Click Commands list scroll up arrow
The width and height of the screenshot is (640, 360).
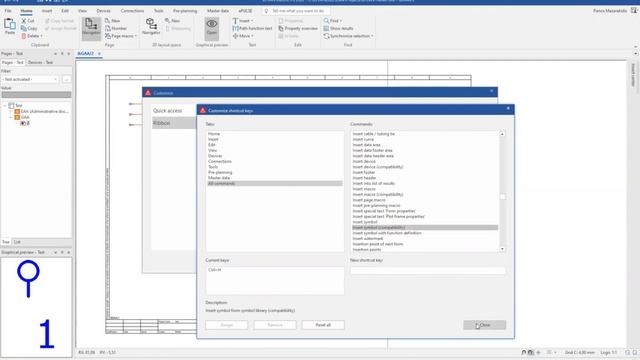(x=502, y=134)
